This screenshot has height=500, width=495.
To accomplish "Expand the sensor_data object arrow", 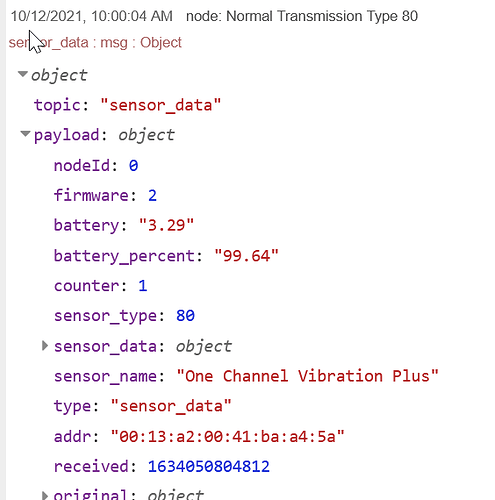I will coord(45,346).
